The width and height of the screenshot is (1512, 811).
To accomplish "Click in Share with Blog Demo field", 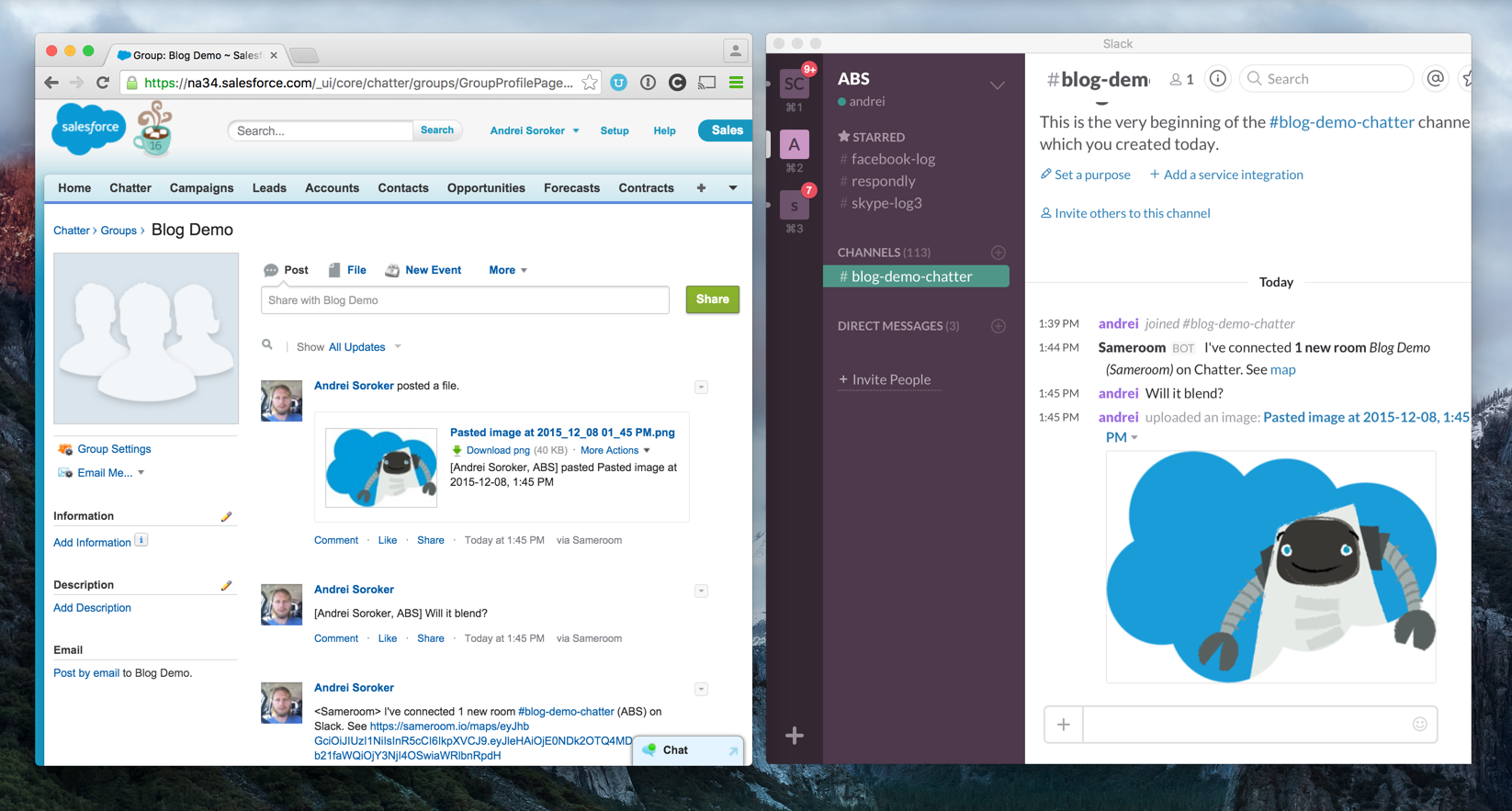I will click(x=465, y=300).
